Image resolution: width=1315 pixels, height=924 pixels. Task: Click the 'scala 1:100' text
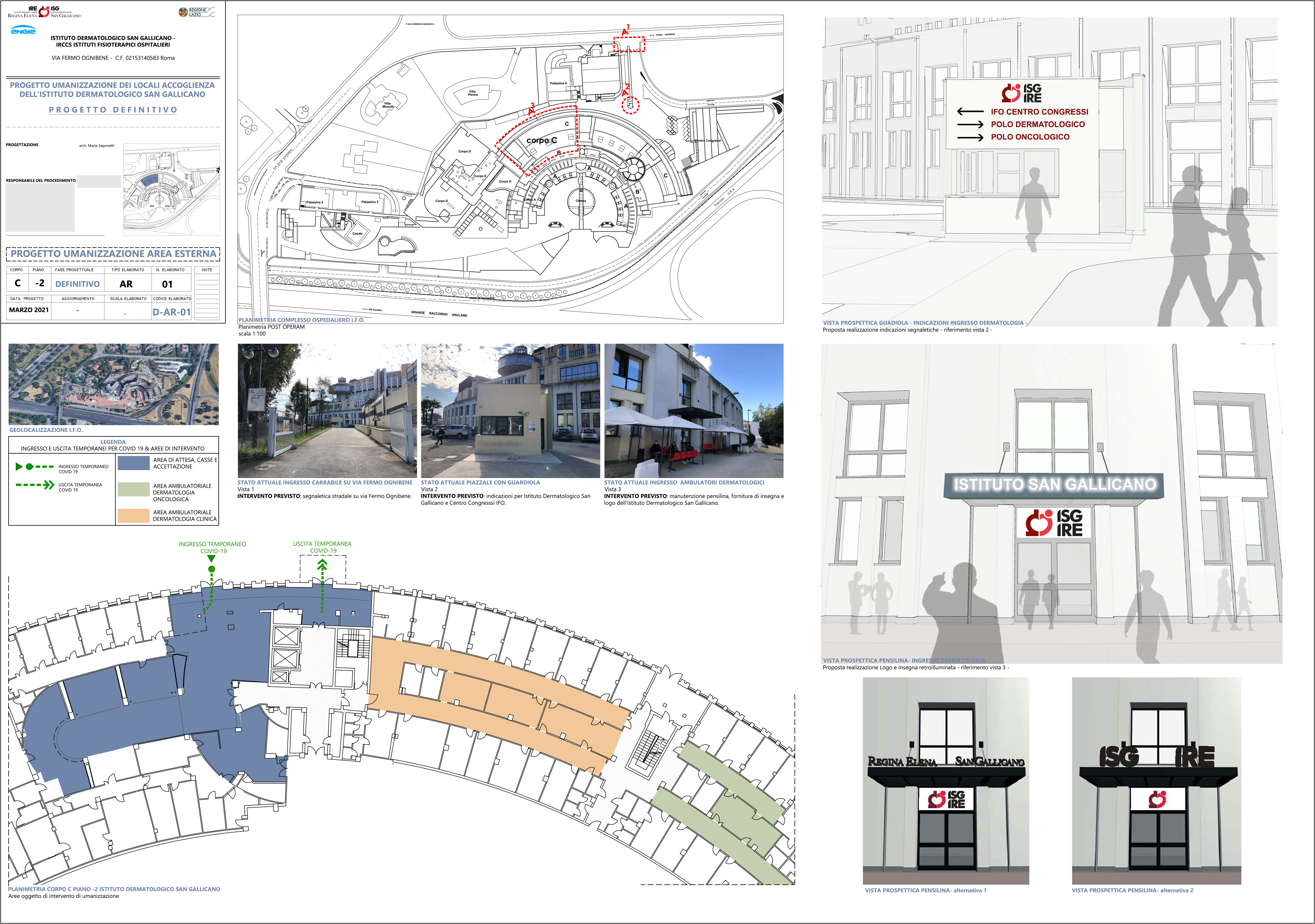pyautogui.click(x=252, y=334)
